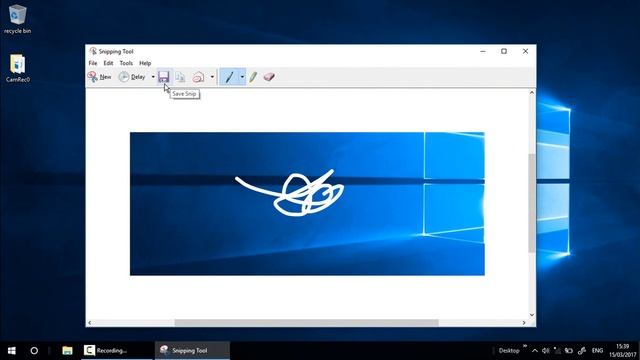Image resolution: width=640 pixels, height=360 pixels.
Task: Open the Delay dropdown arrow
Action: click(x=153, y=77)
